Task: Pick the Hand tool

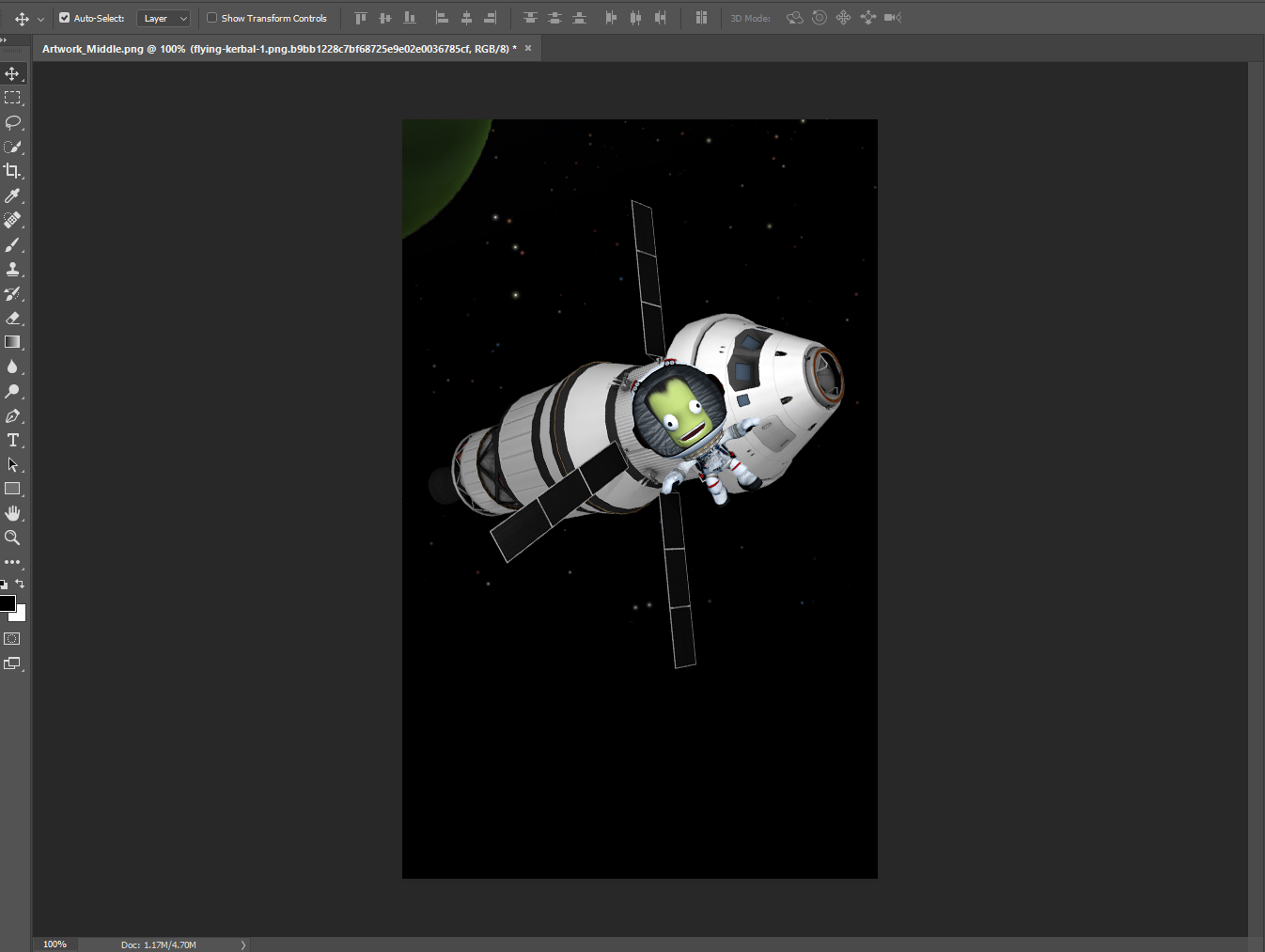Action: click(x=12, y=513)
